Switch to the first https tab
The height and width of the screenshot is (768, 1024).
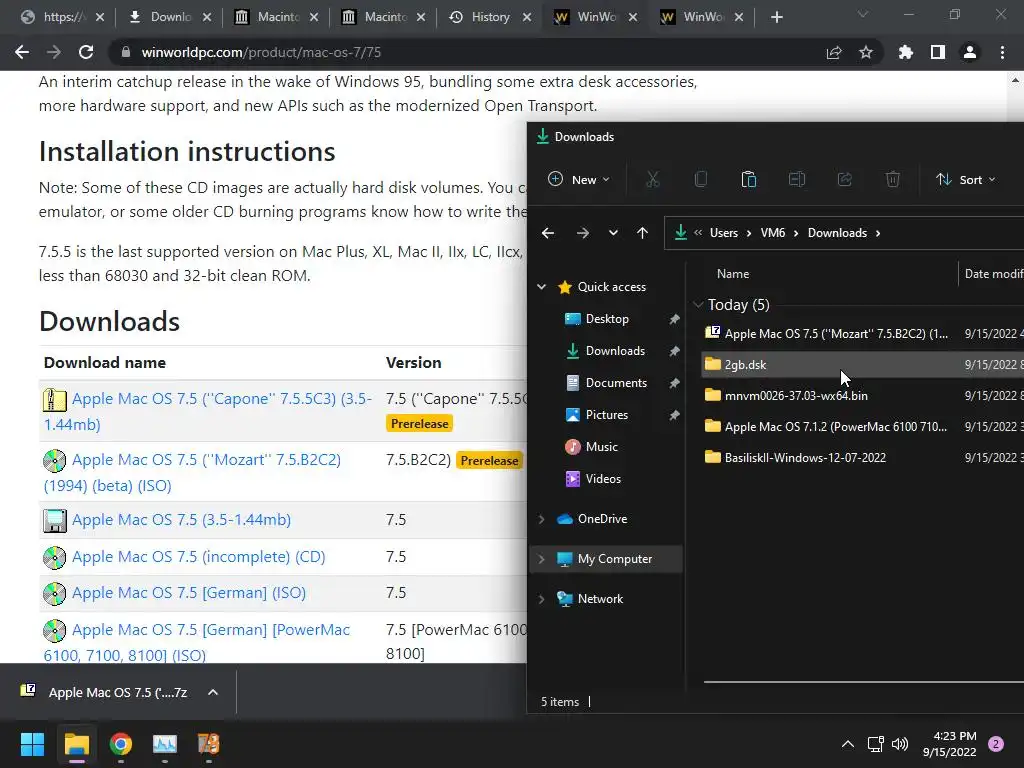pyautogui.click(x=61, y=17)
